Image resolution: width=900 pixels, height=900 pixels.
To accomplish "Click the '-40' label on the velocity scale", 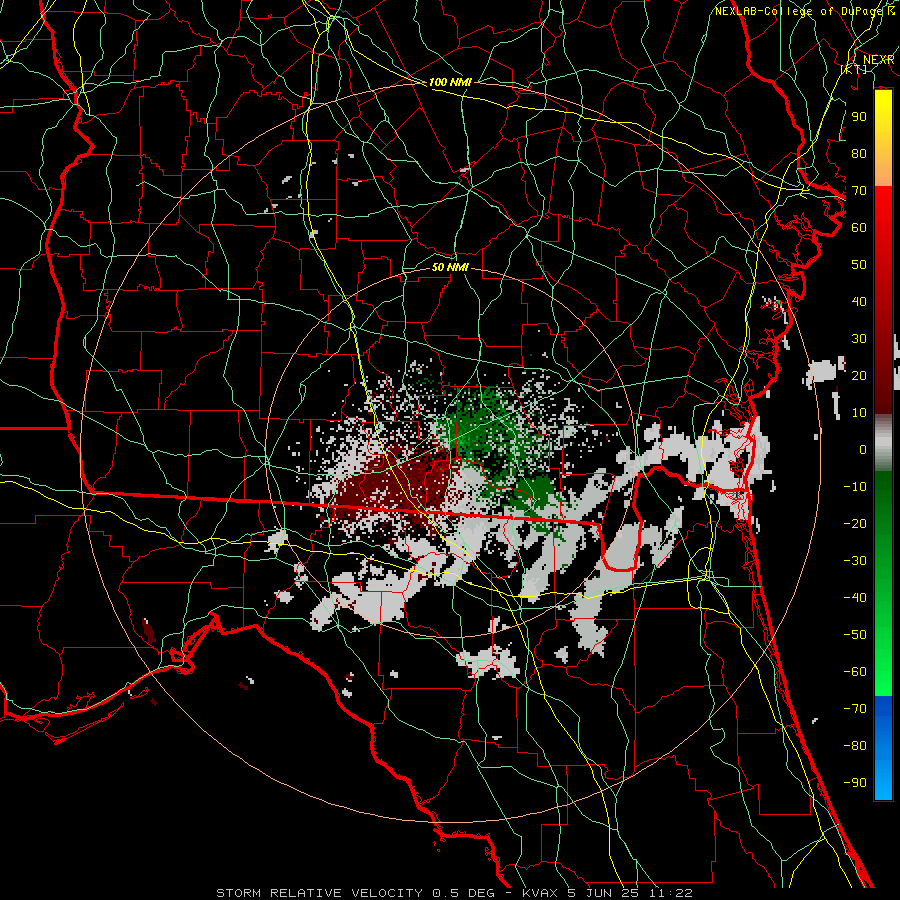I will (x=855, y=598).
